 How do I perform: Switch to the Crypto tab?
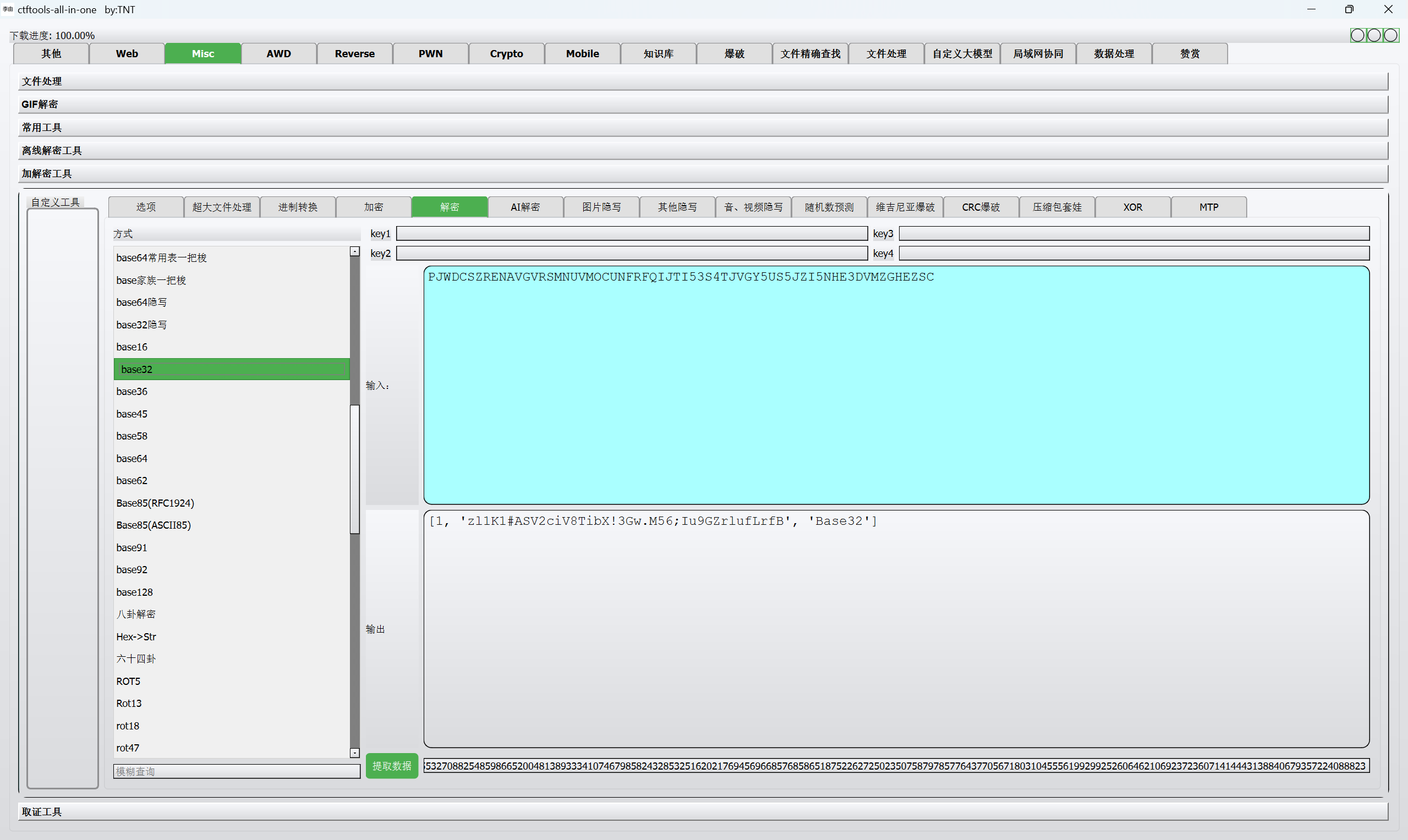(506, 54)
